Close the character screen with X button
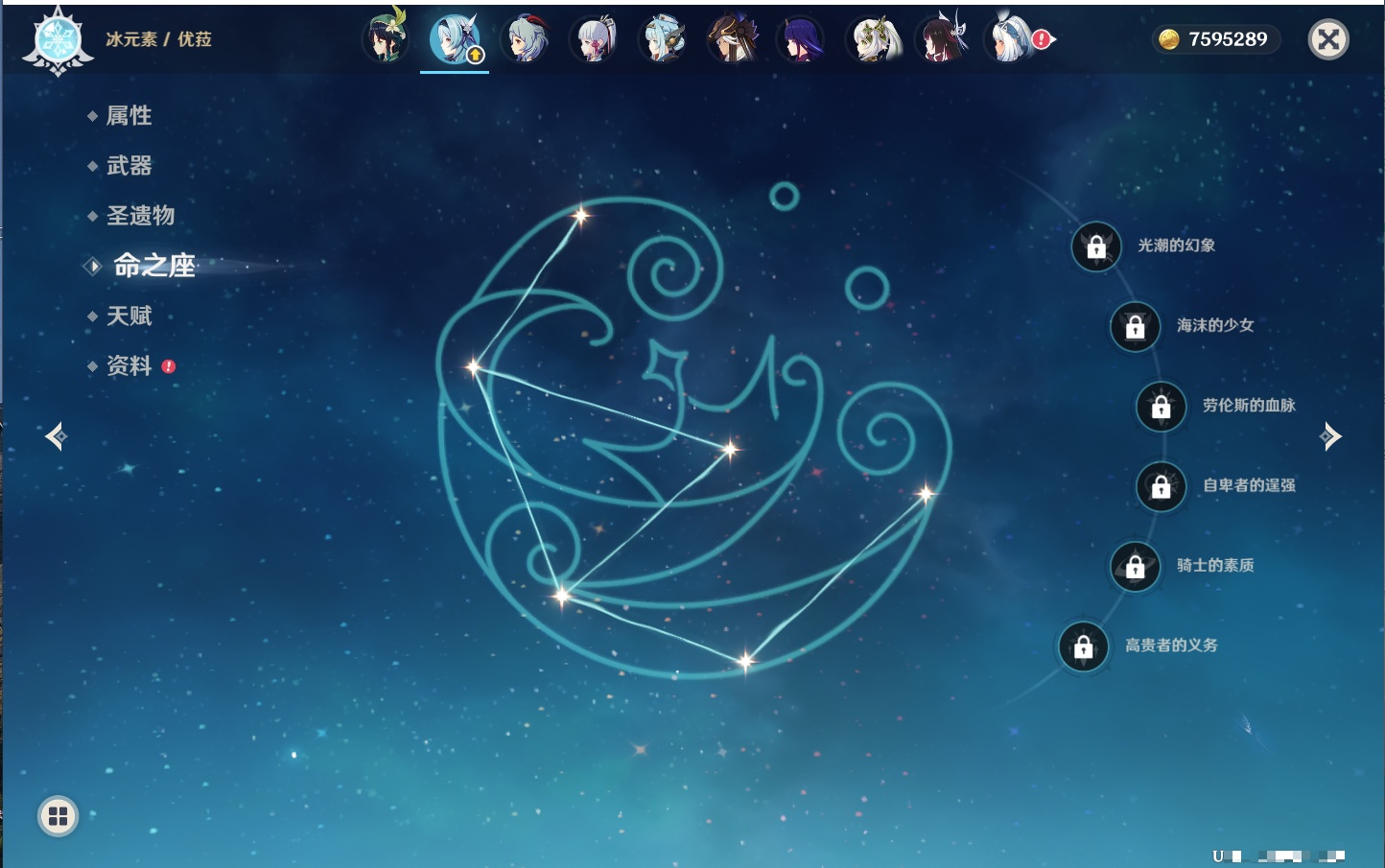 point(1328,39)
